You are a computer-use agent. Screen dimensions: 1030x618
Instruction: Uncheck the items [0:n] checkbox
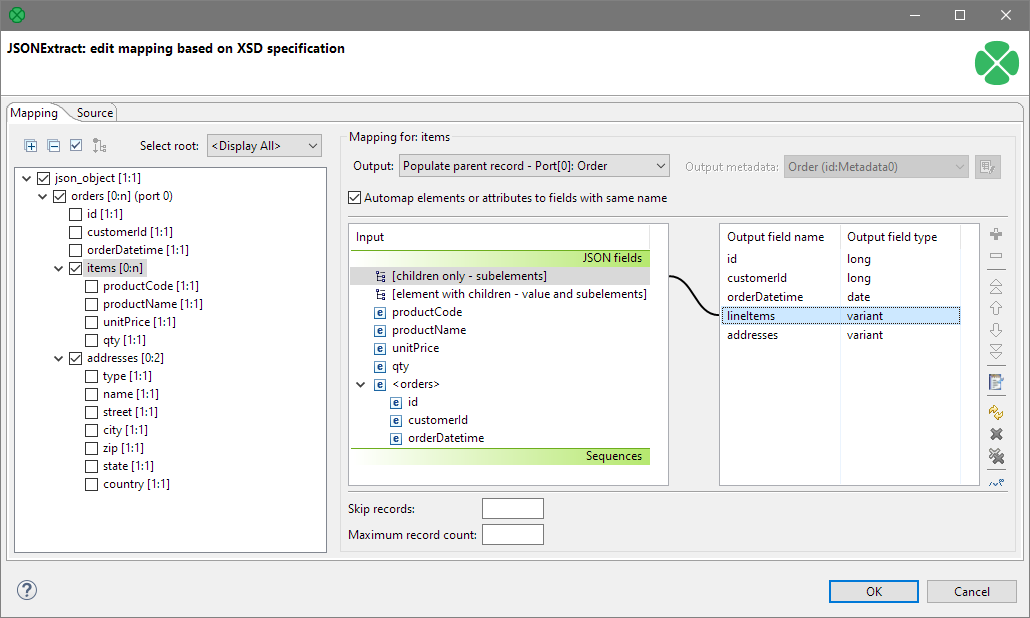pyautogui.click(x=76, y=268)
